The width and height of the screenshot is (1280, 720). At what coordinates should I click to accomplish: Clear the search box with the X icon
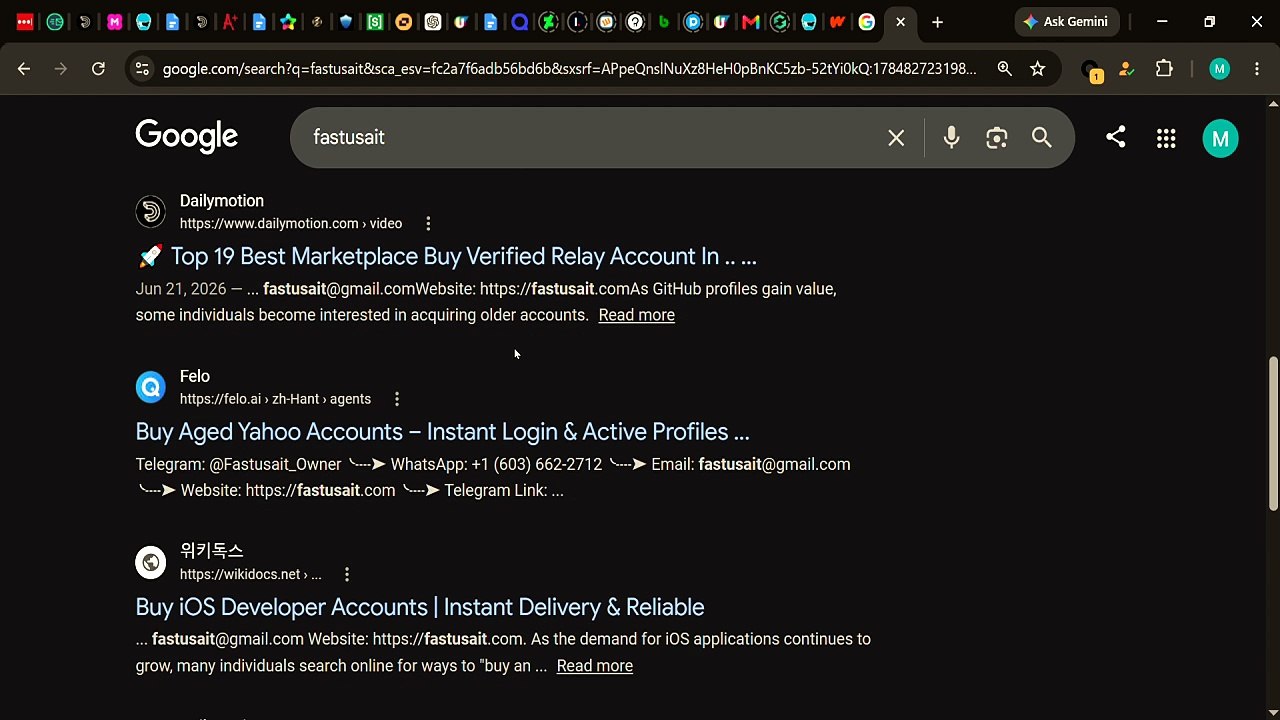896,138
